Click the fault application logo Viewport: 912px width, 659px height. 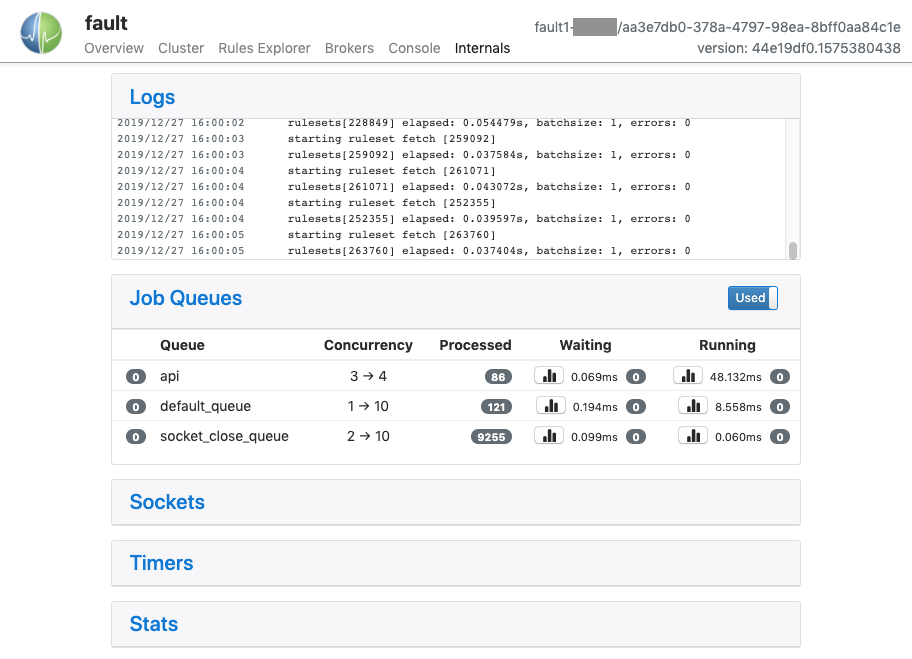point(40,32)
